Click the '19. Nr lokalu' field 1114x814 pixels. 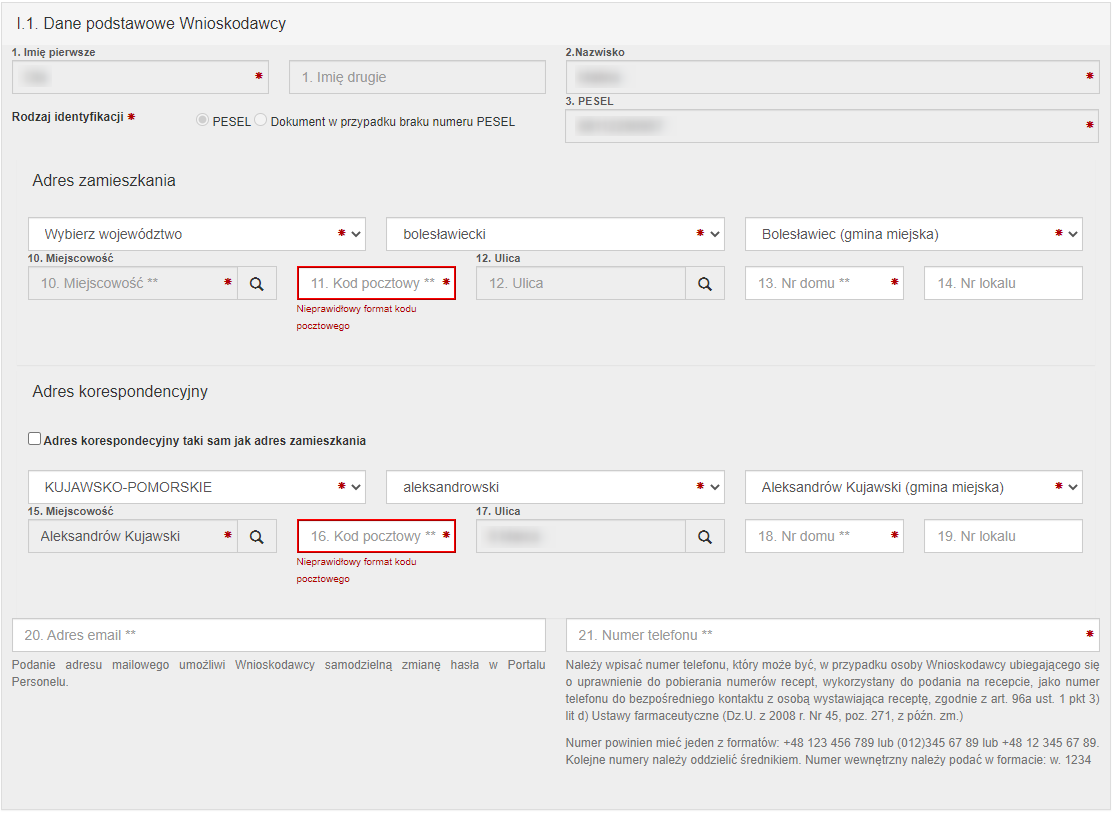[x=1002, y=537]
